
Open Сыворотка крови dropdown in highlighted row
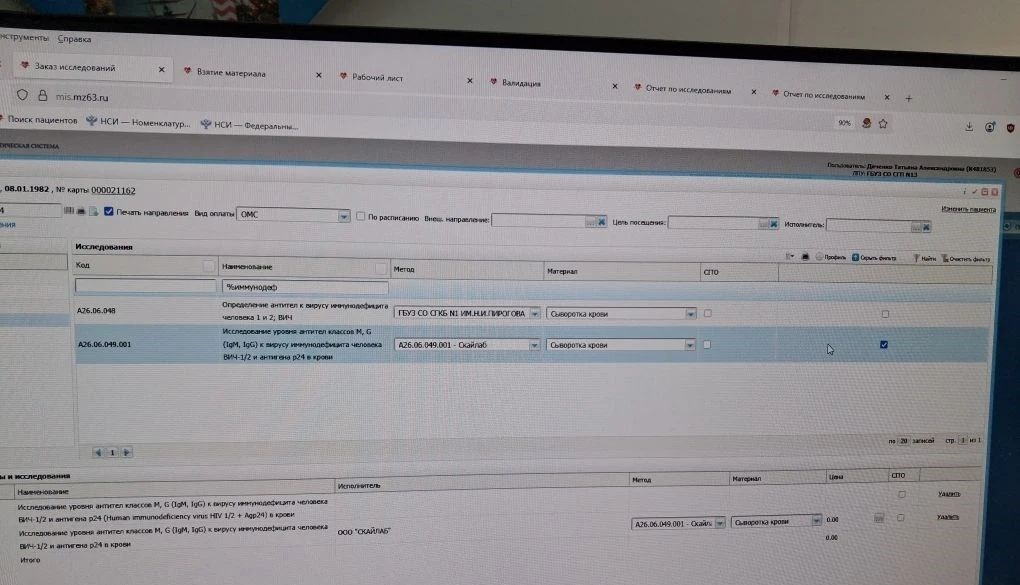click(690, 345)
